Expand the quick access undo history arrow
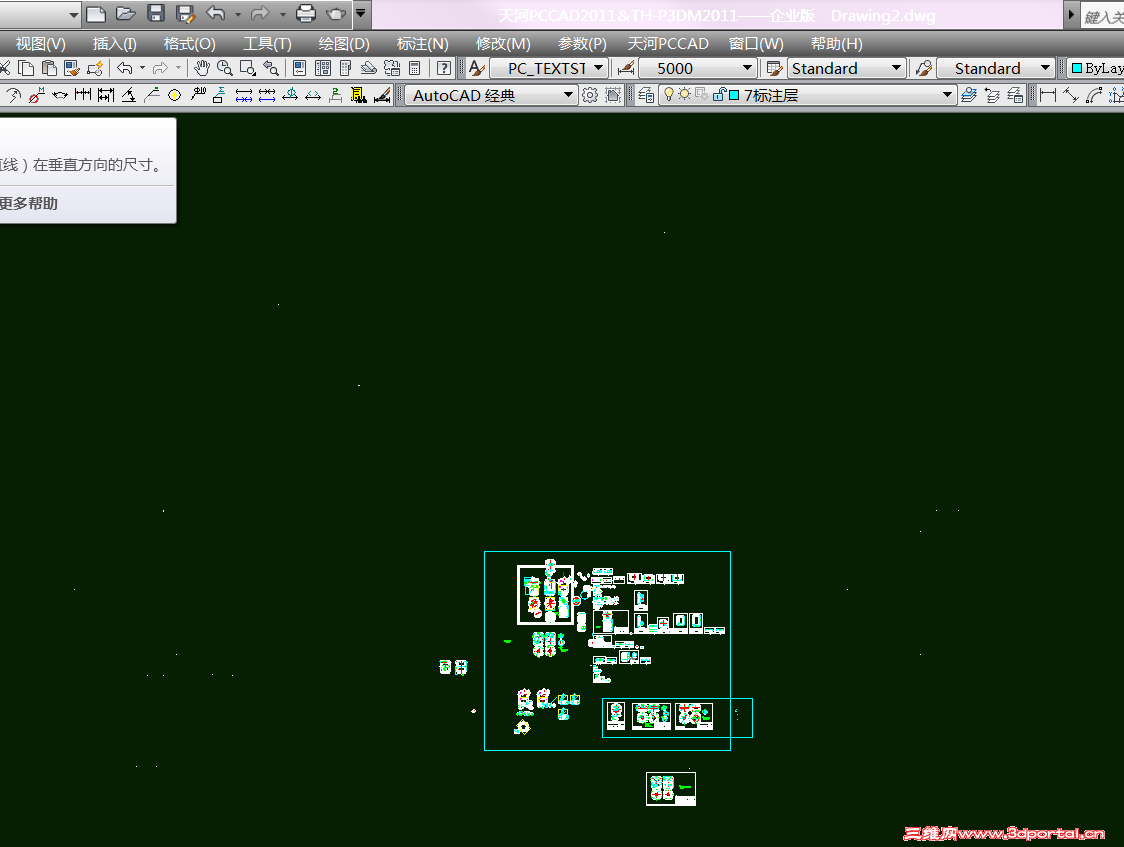The image size is (1124, 847). coord(238,14)
